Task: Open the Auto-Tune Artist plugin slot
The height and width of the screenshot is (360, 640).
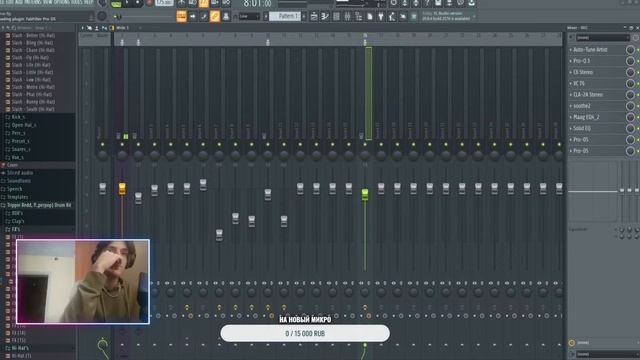Action: (590, 50)
